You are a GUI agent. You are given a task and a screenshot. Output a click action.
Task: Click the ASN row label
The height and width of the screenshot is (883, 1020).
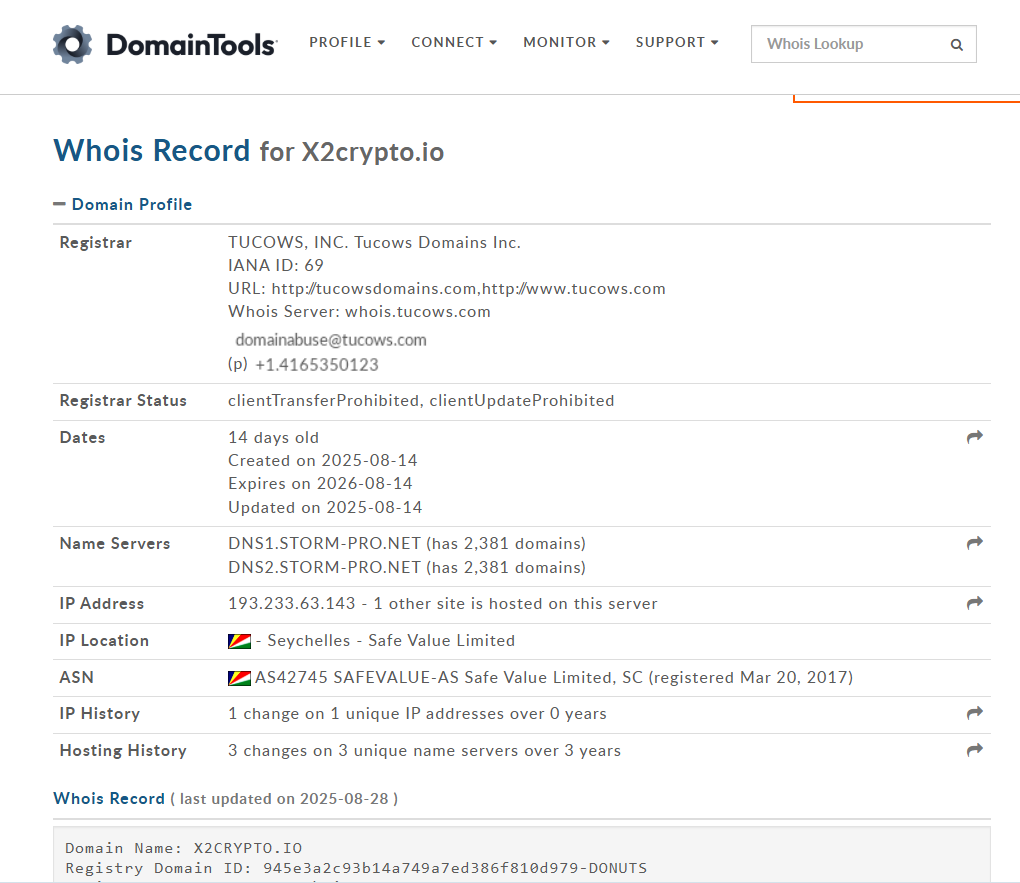coord(76,678)
